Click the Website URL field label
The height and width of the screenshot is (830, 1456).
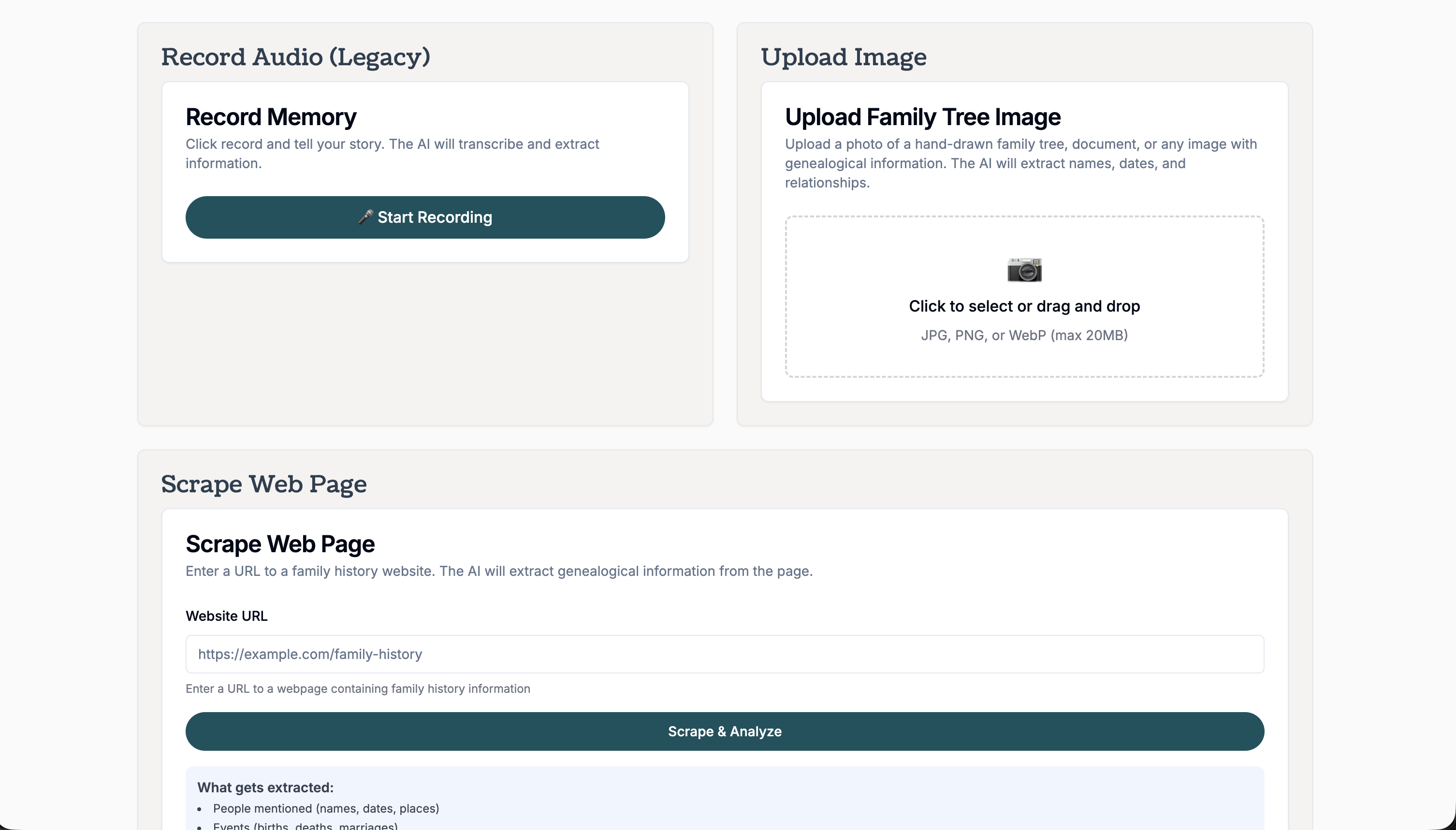point(226,615)
